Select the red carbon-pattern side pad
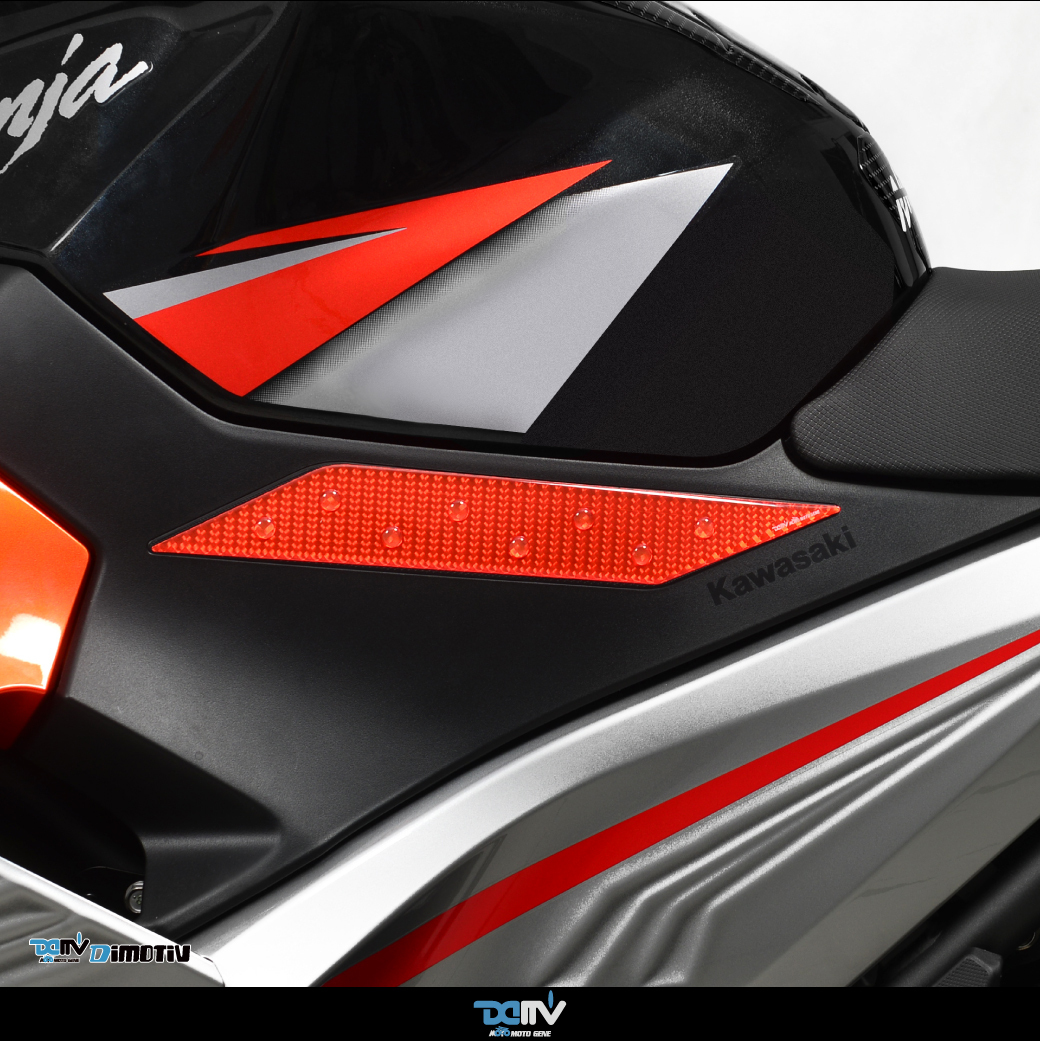1040x1041 pixels. (x=495, y=526)
